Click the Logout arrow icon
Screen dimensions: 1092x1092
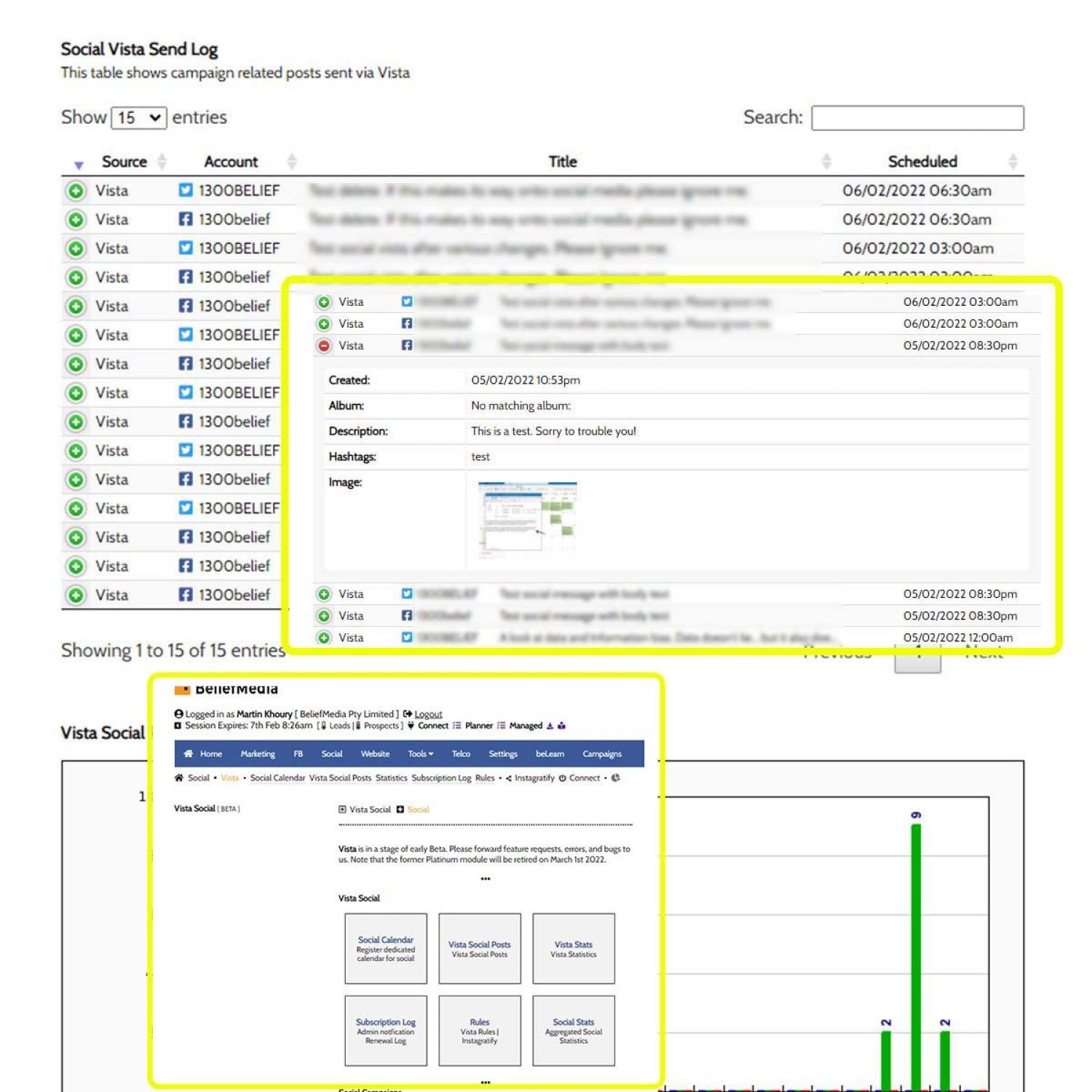[408, 714]
